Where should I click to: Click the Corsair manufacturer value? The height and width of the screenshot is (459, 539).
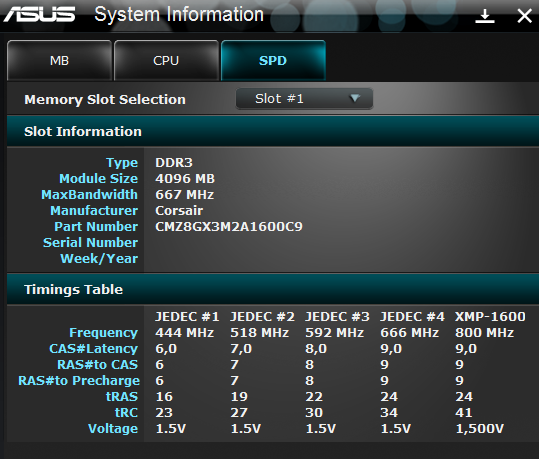(179, 210)
